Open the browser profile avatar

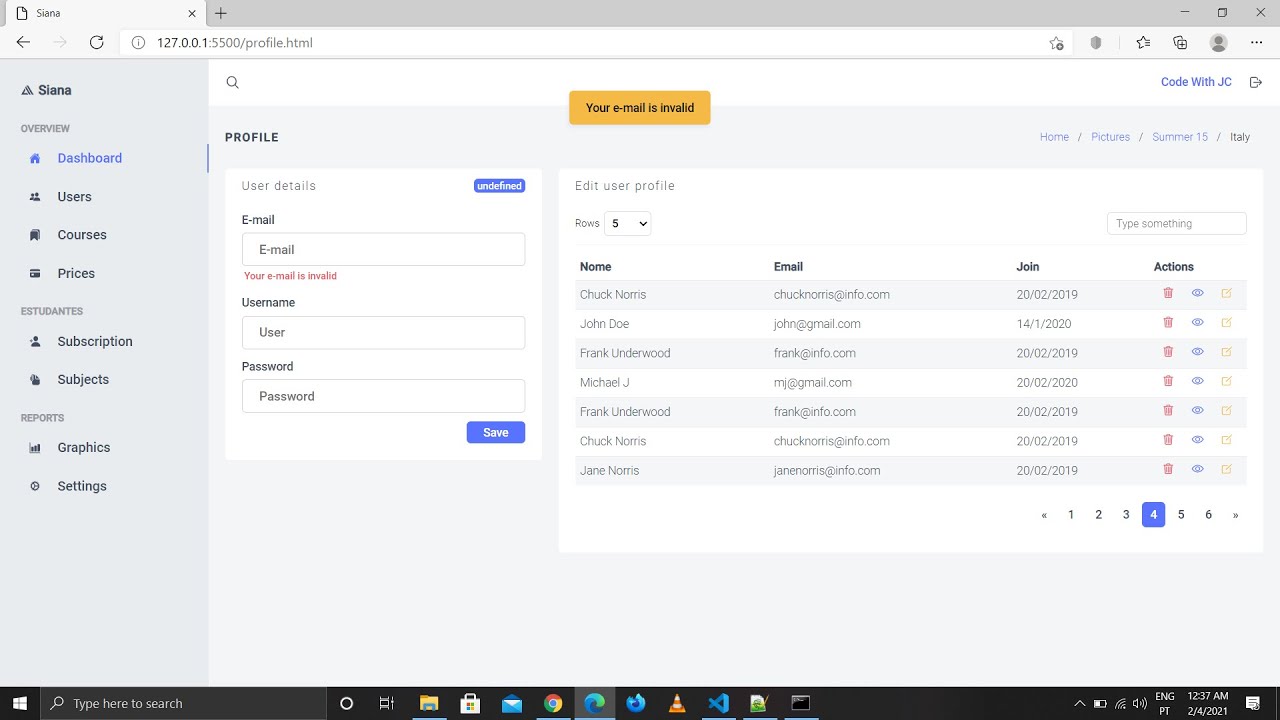pos(1218,42)
